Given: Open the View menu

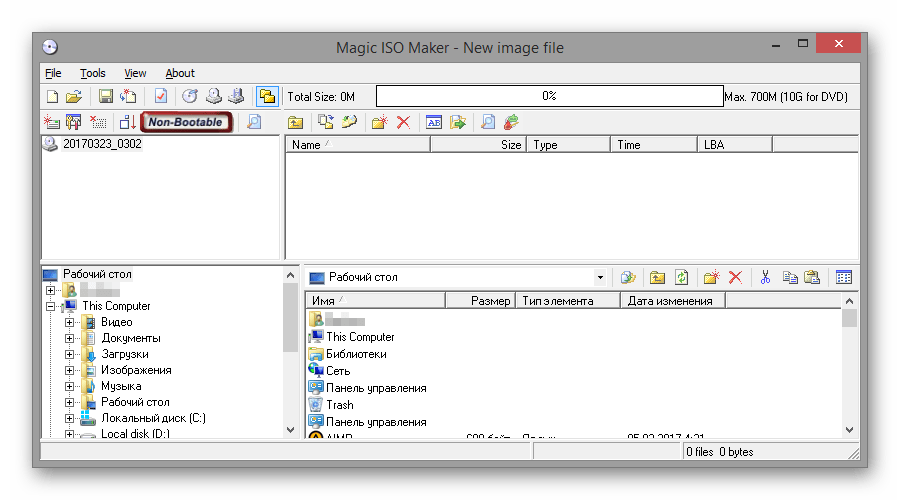Looking at the screenshot, I should 135,73.
